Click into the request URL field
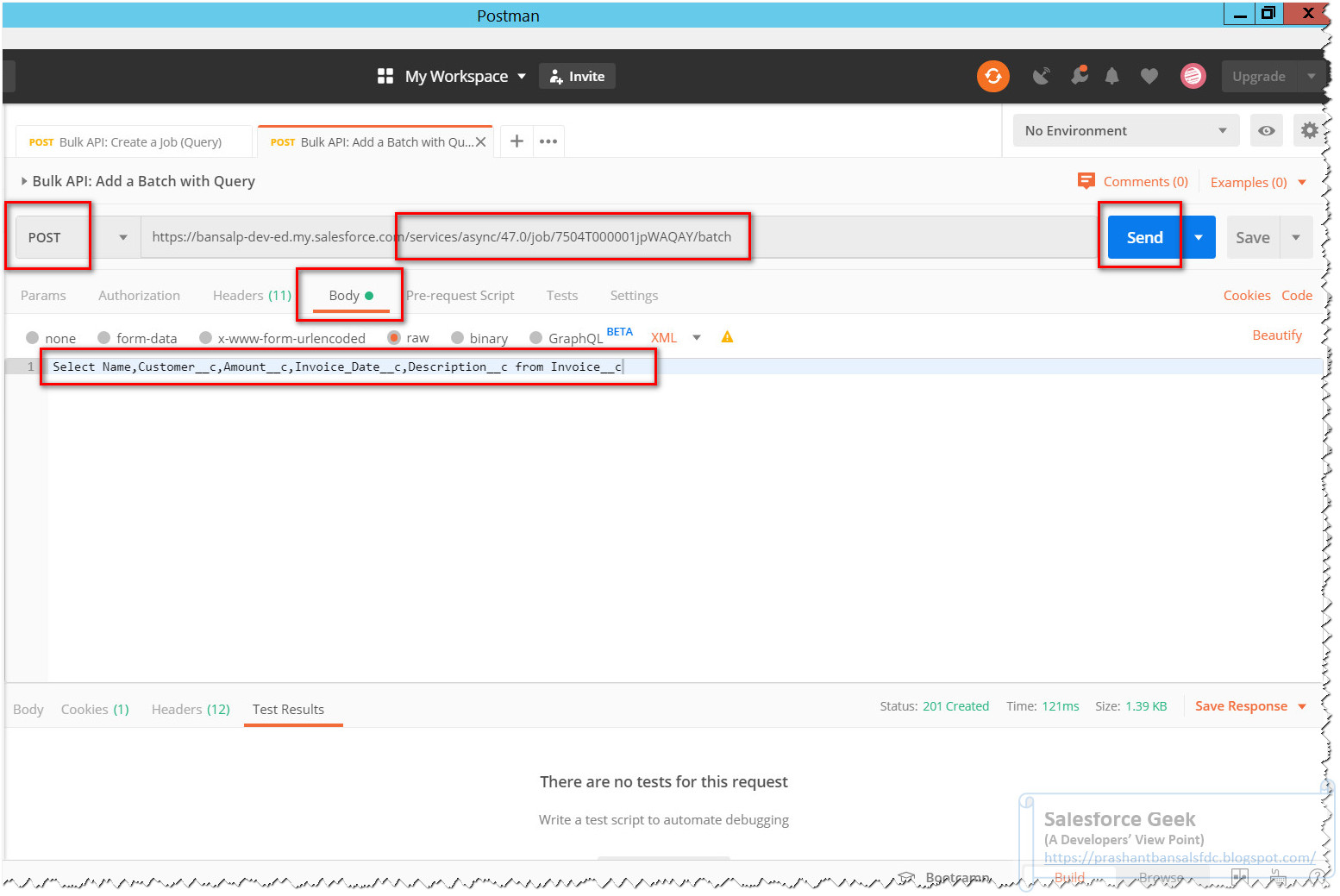The height and width of the screenshot is (896, 1340). pos(617,237)
